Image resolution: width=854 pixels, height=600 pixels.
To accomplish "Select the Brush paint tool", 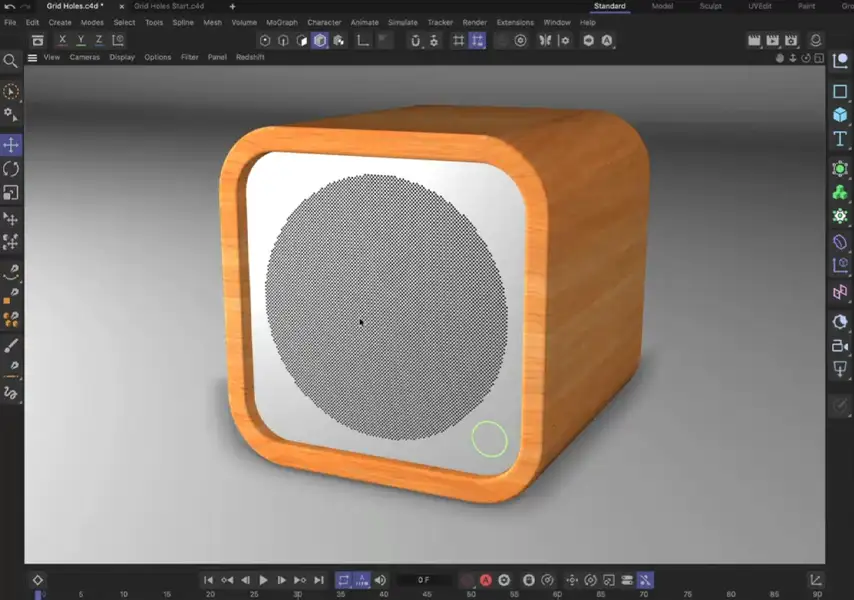I will [x=11, y=345].
